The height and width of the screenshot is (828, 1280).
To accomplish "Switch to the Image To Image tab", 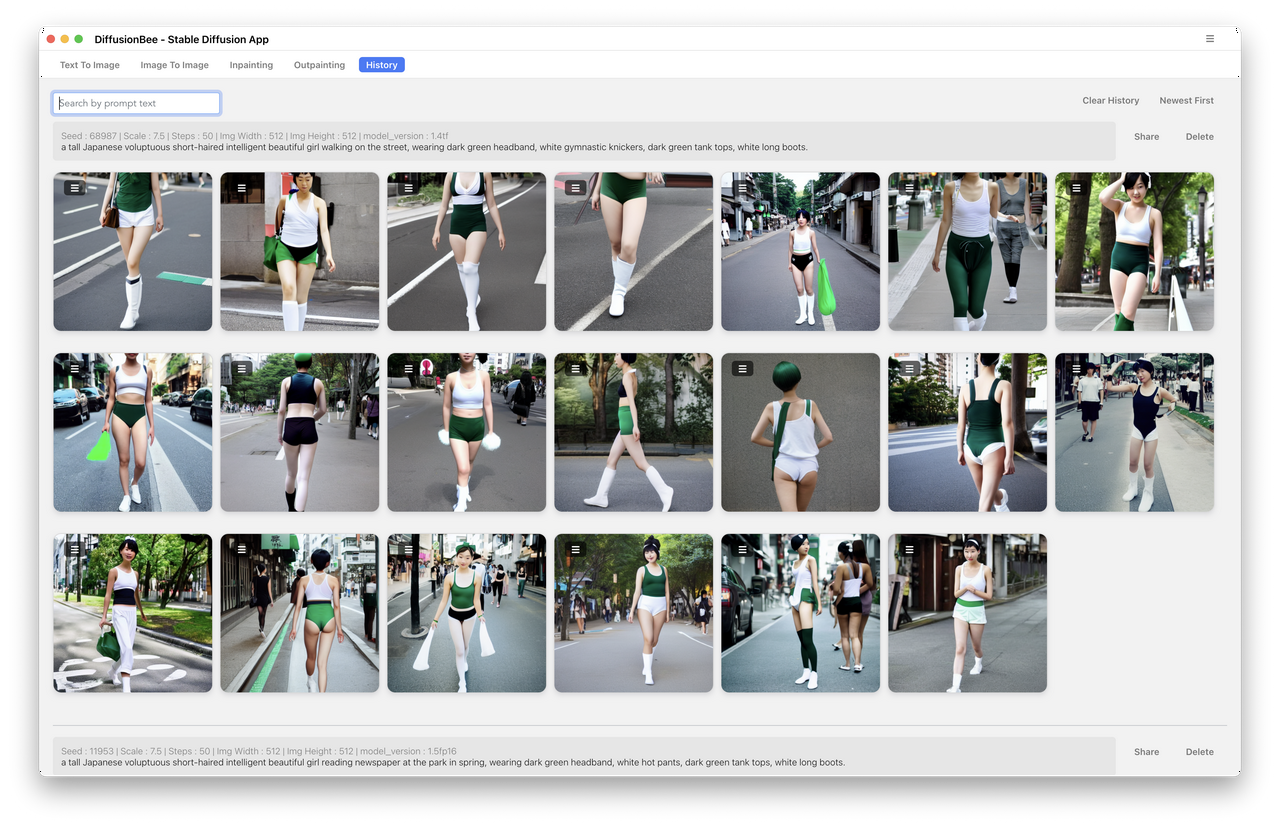I will click(x=174, y=65).
